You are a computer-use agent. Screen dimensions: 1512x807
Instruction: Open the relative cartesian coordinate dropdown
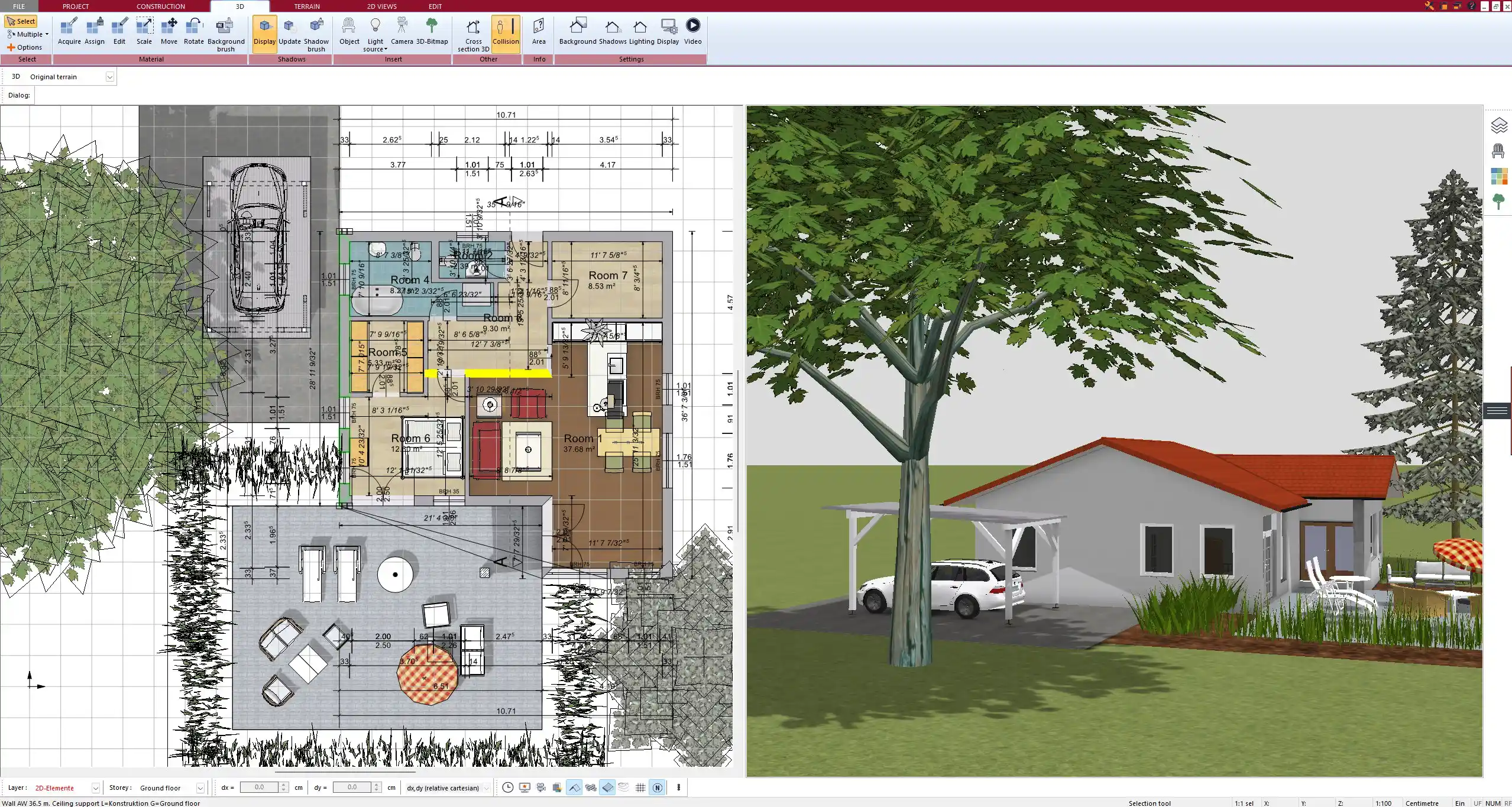487,788
